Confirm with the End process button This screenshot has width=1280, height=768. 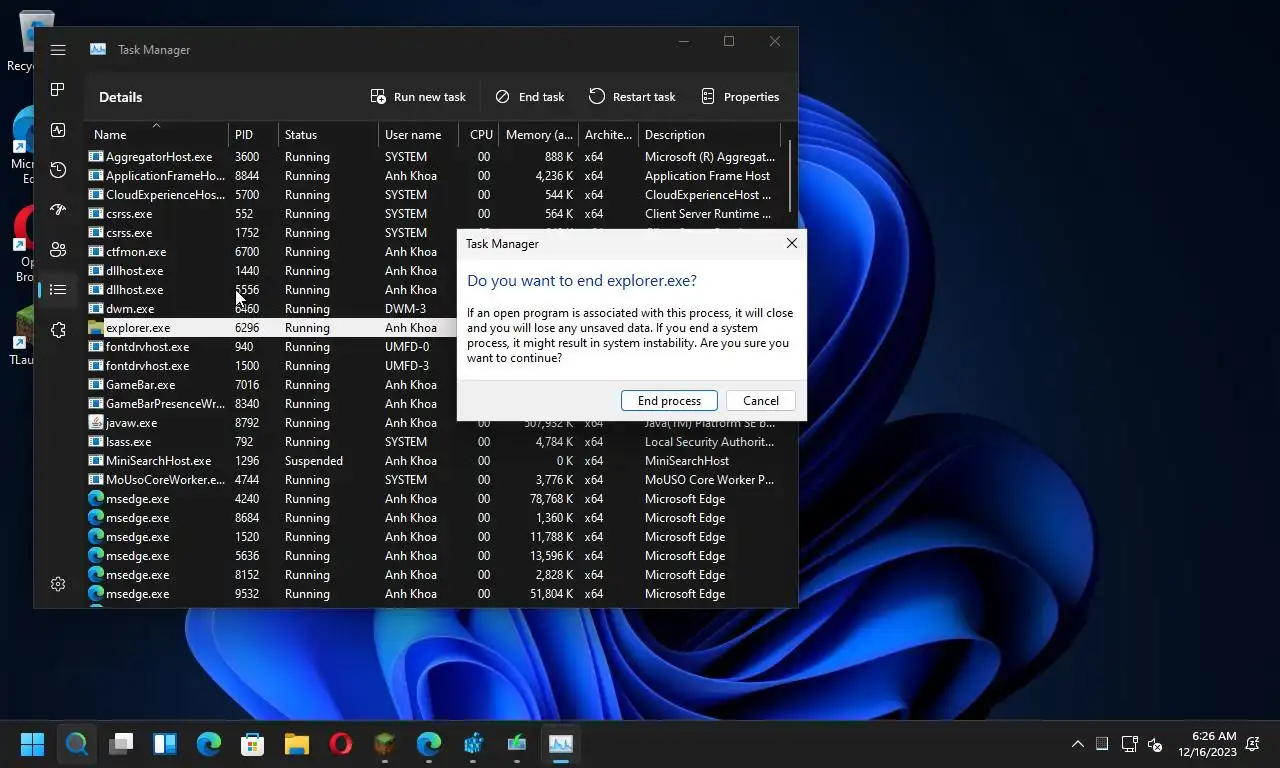click(x=669, y=401)
